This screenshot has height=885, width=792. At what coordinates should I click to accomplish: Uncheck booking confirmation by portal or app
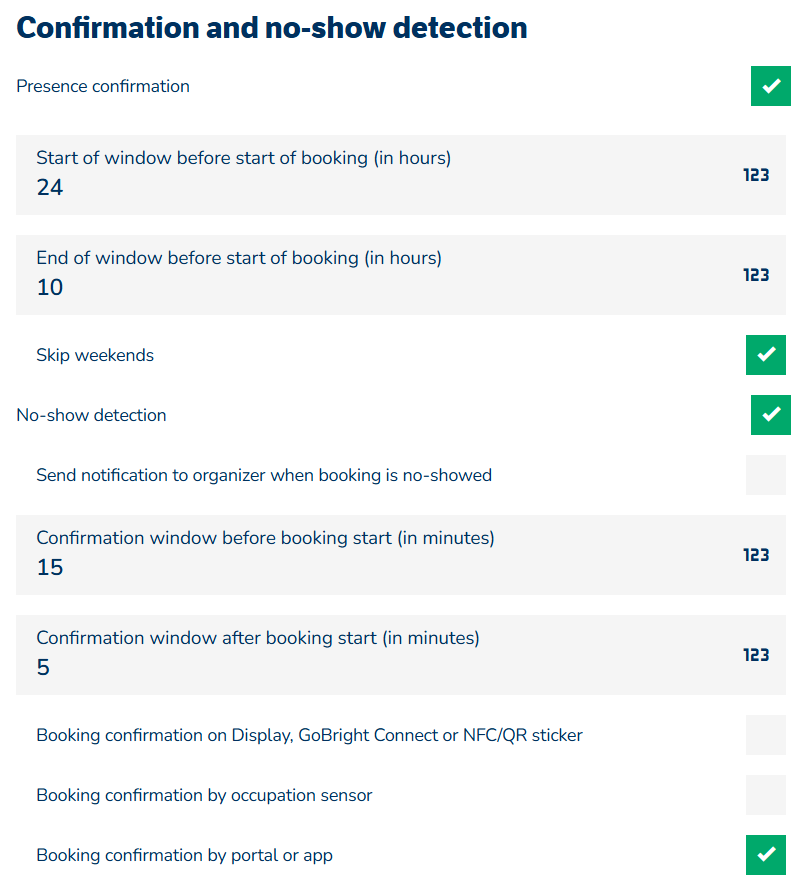click(766, 855)
